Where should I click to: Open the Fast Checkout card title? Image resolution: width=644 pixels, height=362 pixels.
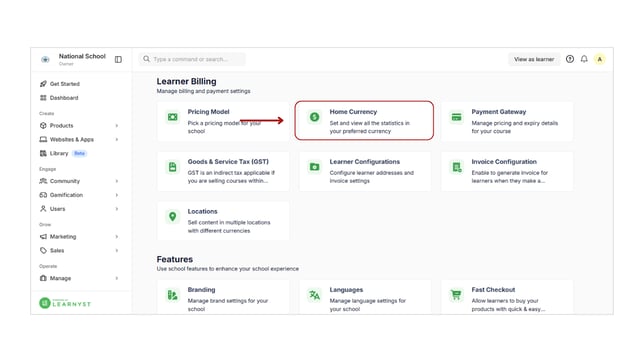(493, 290)
